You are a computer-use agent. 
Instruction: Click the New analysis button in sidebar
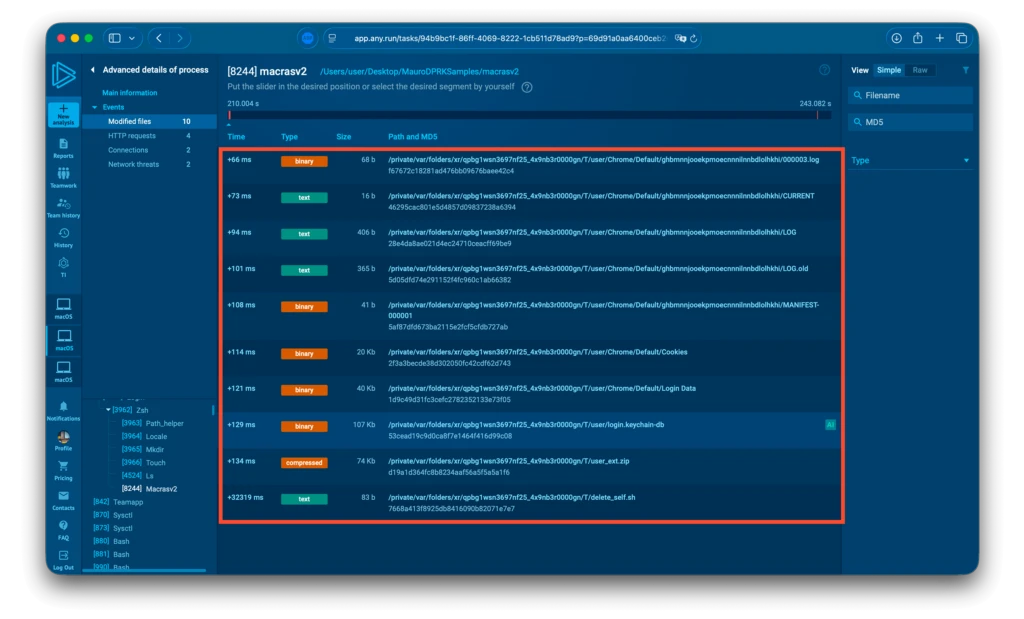click(x=63, y=113)
